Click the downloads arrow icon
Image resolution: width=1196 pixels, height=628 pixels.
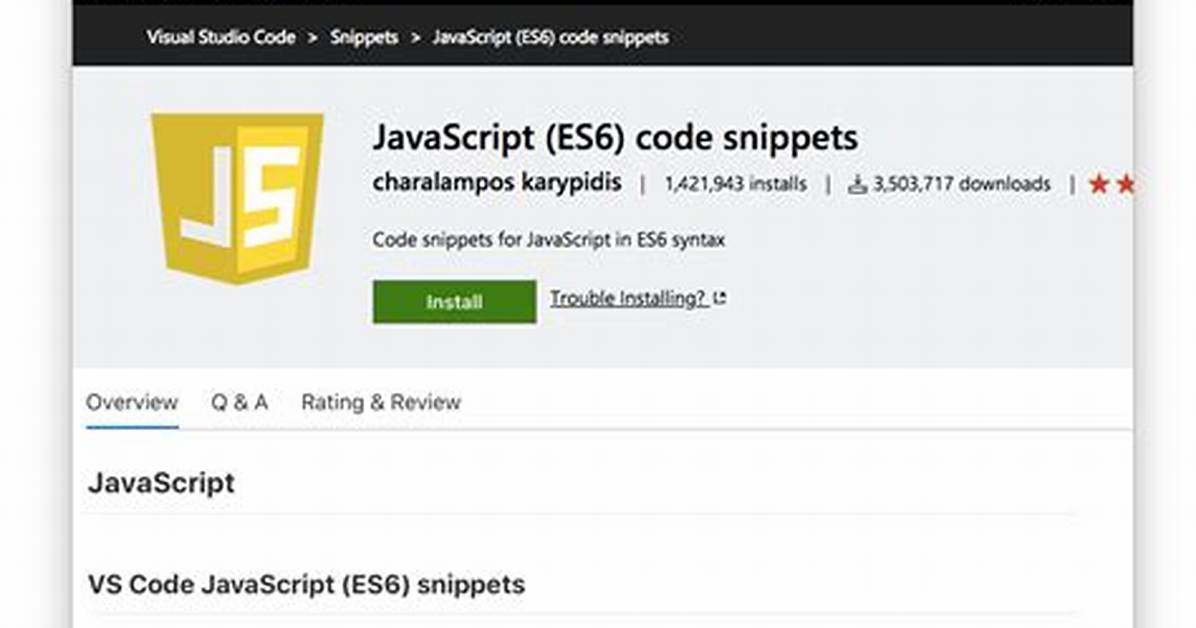(858, 184)
